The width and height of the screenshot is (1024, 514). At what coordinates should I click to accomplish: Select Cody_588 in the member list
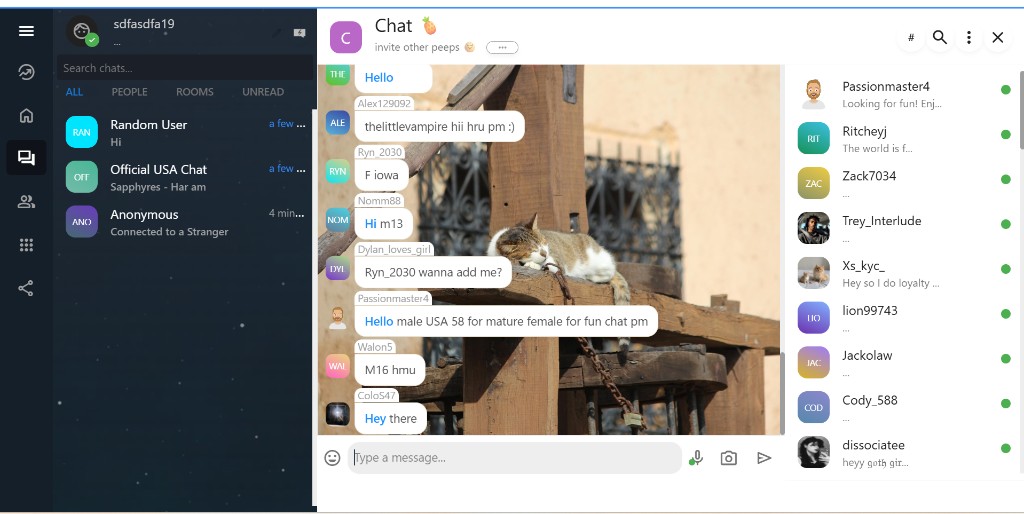[x=903, y=408]
